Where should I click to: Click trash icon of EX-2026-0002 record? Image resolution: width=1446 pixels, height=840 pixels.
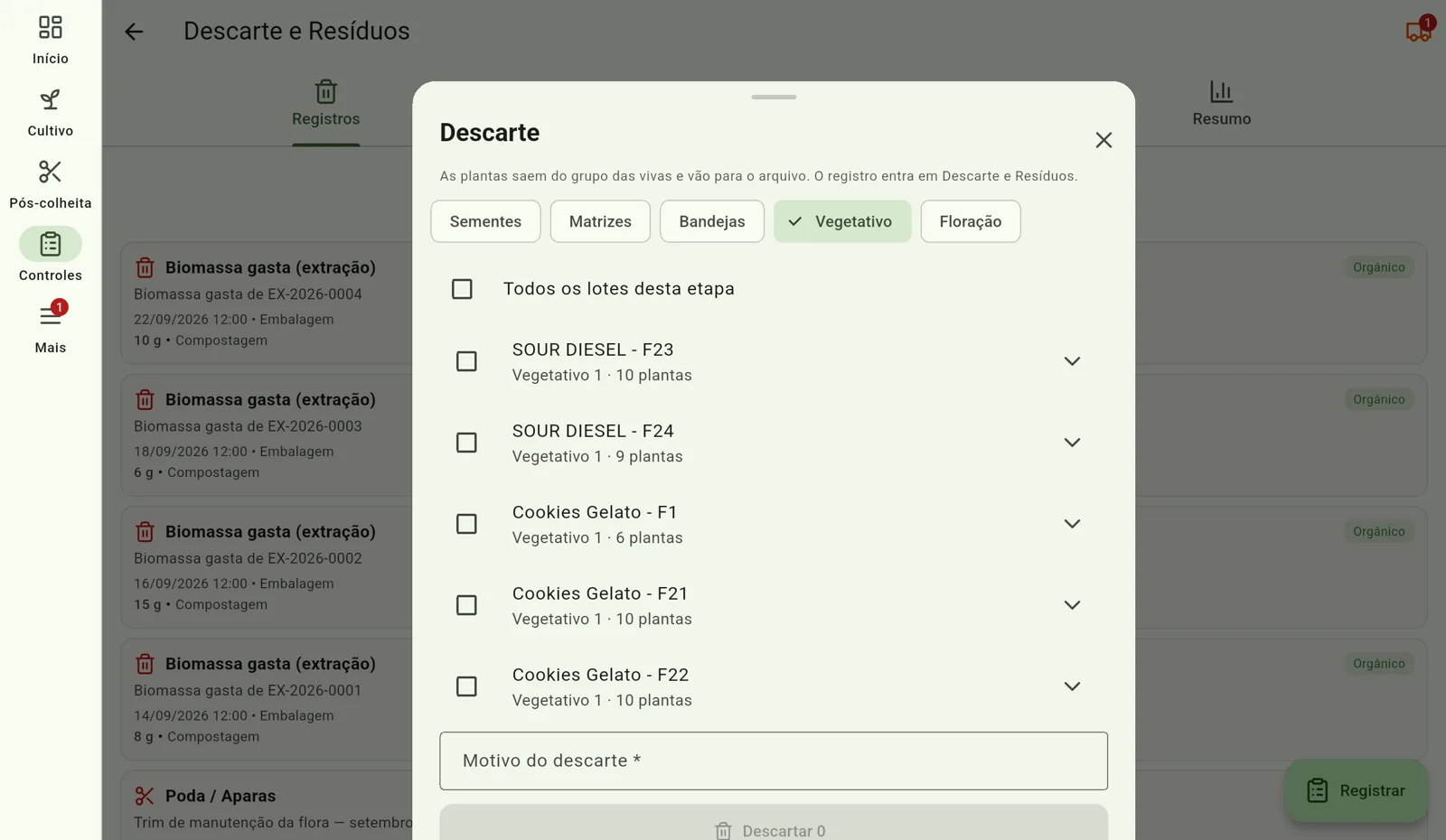(x=145, y=532)
